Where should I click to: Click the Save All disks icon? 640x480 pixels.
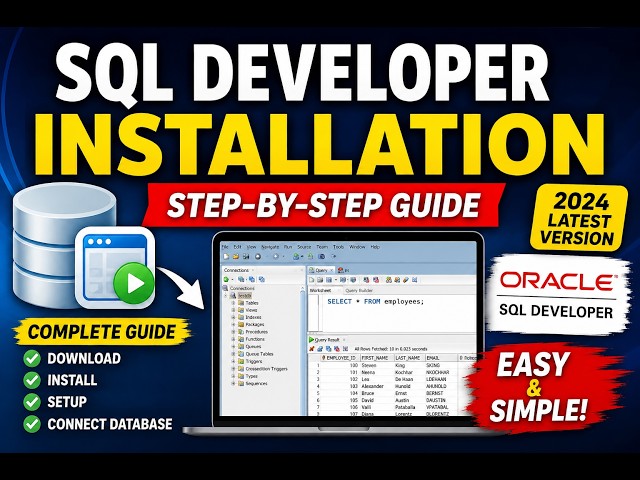[x=246, y=257]
